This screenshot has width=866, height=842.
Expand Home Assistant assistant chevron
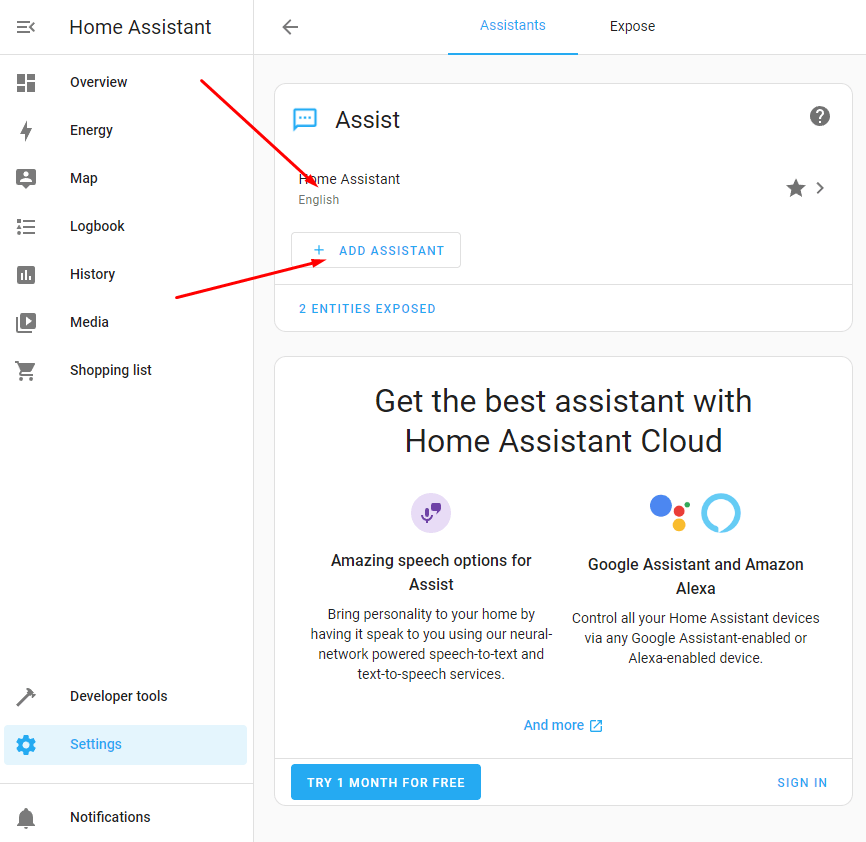click(820, 188)
